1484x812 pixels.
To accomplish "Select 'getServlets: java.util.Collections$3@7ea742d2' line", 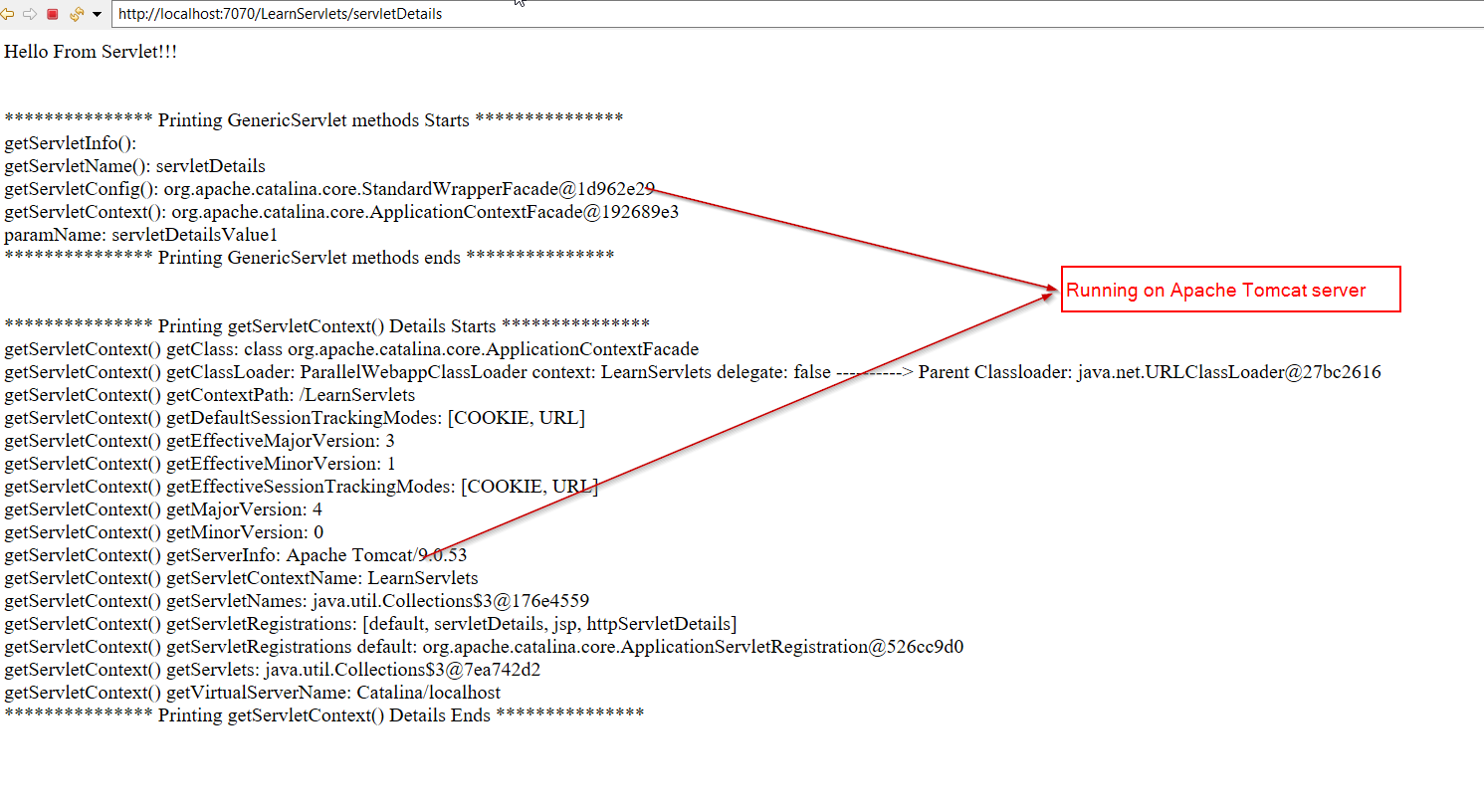I will click(273, 670).
